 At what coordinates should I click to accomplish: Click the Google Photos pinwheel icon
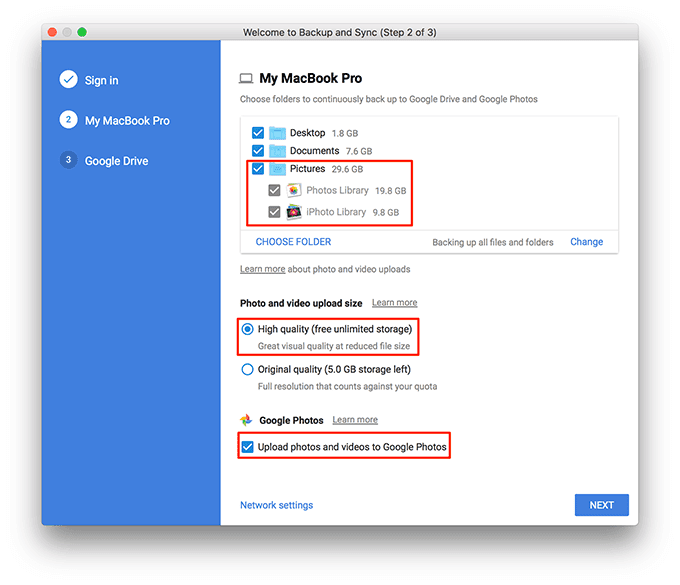coord(246,420)
